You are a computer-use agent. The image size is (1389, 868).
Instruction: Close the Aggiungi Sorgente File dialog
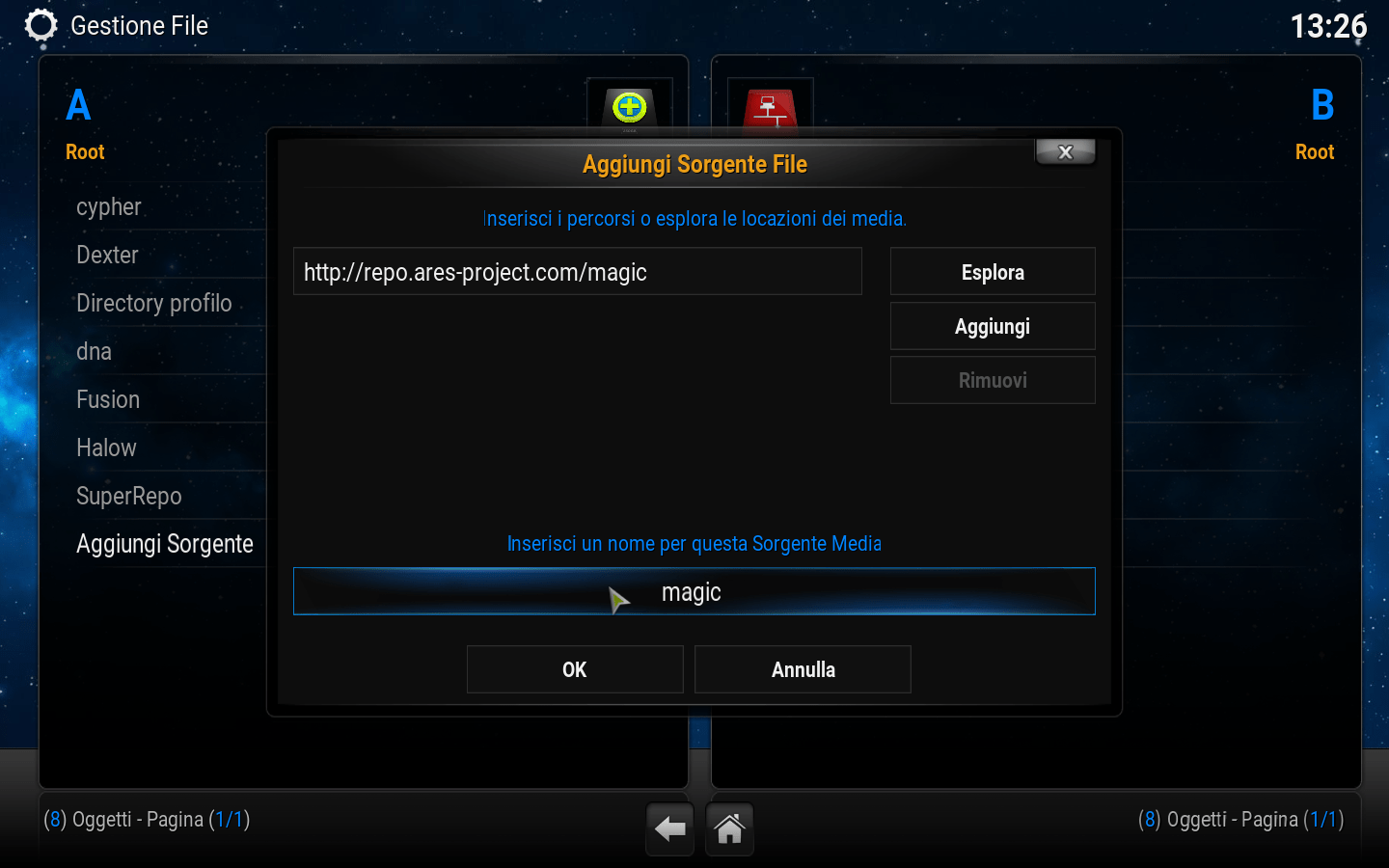click(x=1065, y=151)
